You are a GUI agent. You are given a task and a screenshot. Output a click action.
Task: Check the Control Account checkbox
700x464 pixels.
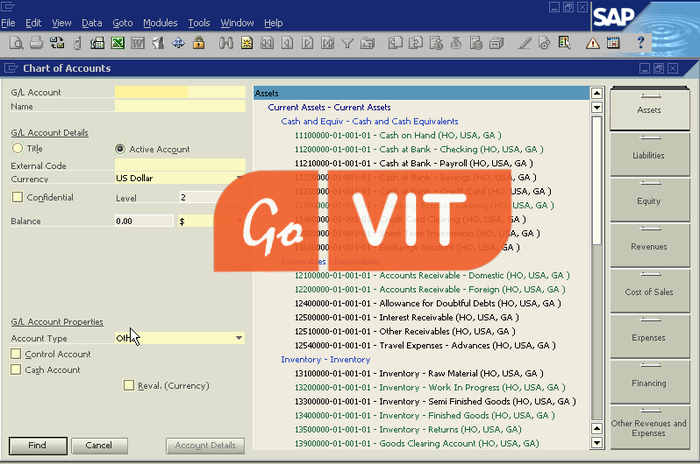point(16,354)
